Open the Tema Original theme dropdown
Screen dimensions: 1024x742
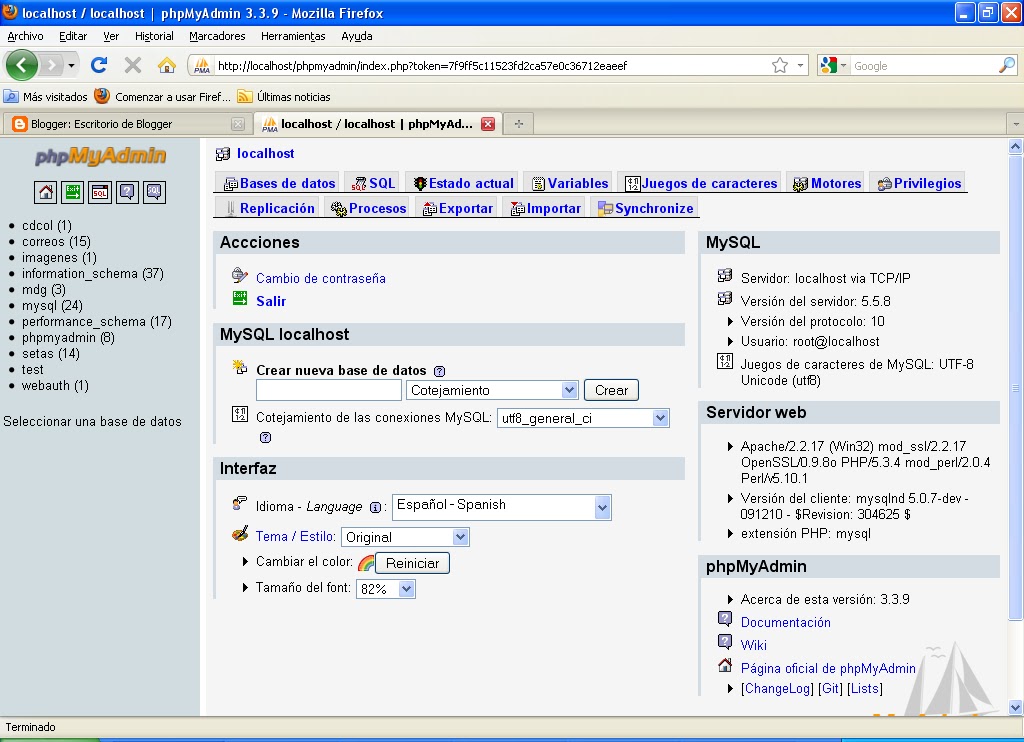405,537
